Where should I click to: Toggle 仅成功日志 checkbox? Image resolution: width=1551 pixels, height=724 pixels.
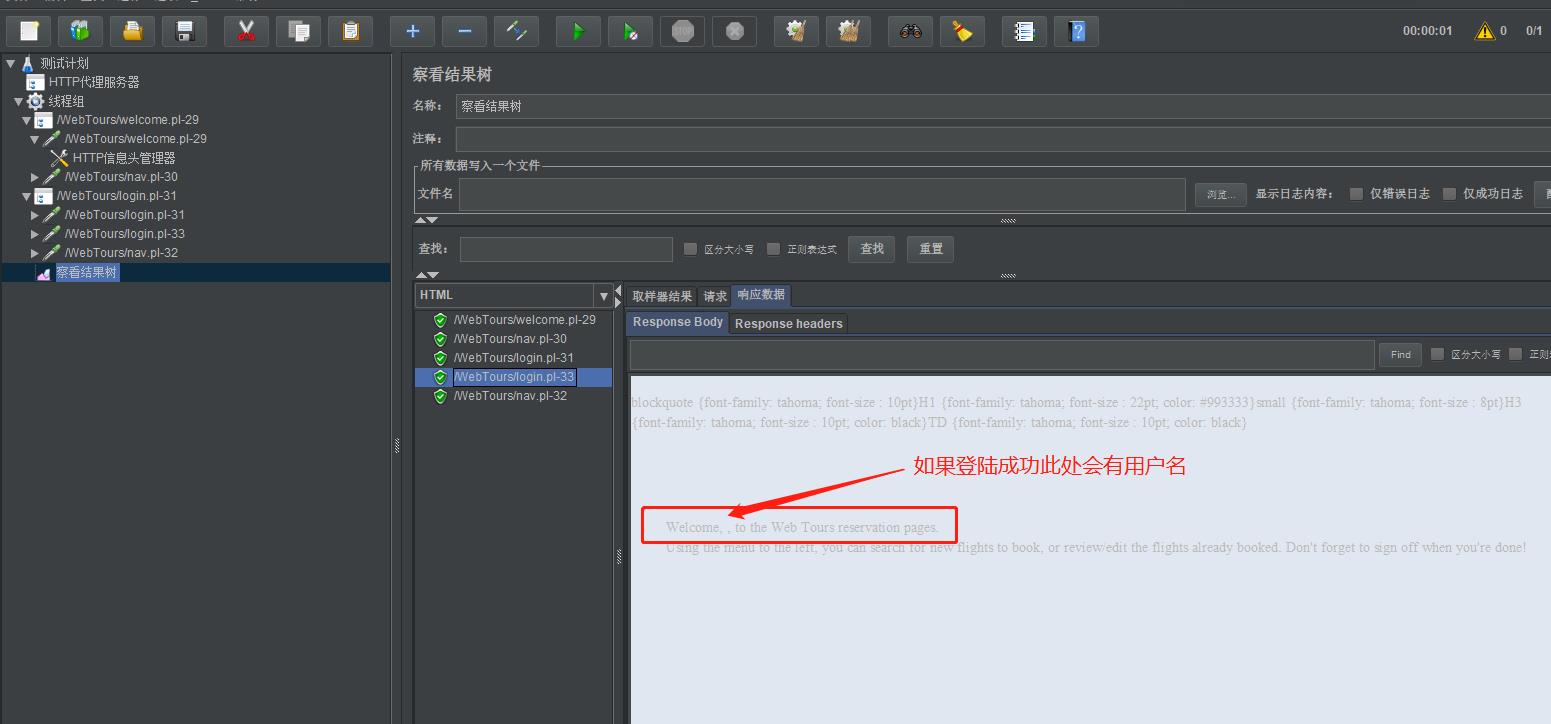[x=1449, y=194]
